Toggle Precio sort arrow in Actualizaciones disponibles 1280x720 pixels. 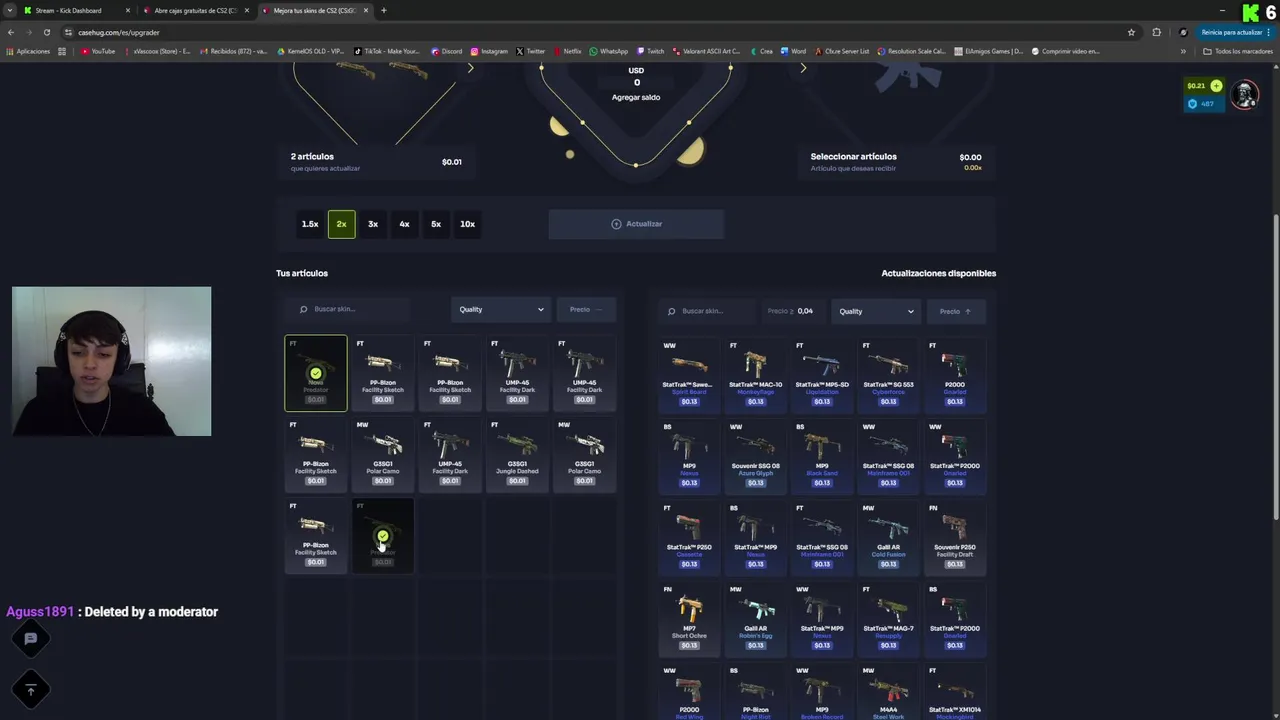(955, 311)
